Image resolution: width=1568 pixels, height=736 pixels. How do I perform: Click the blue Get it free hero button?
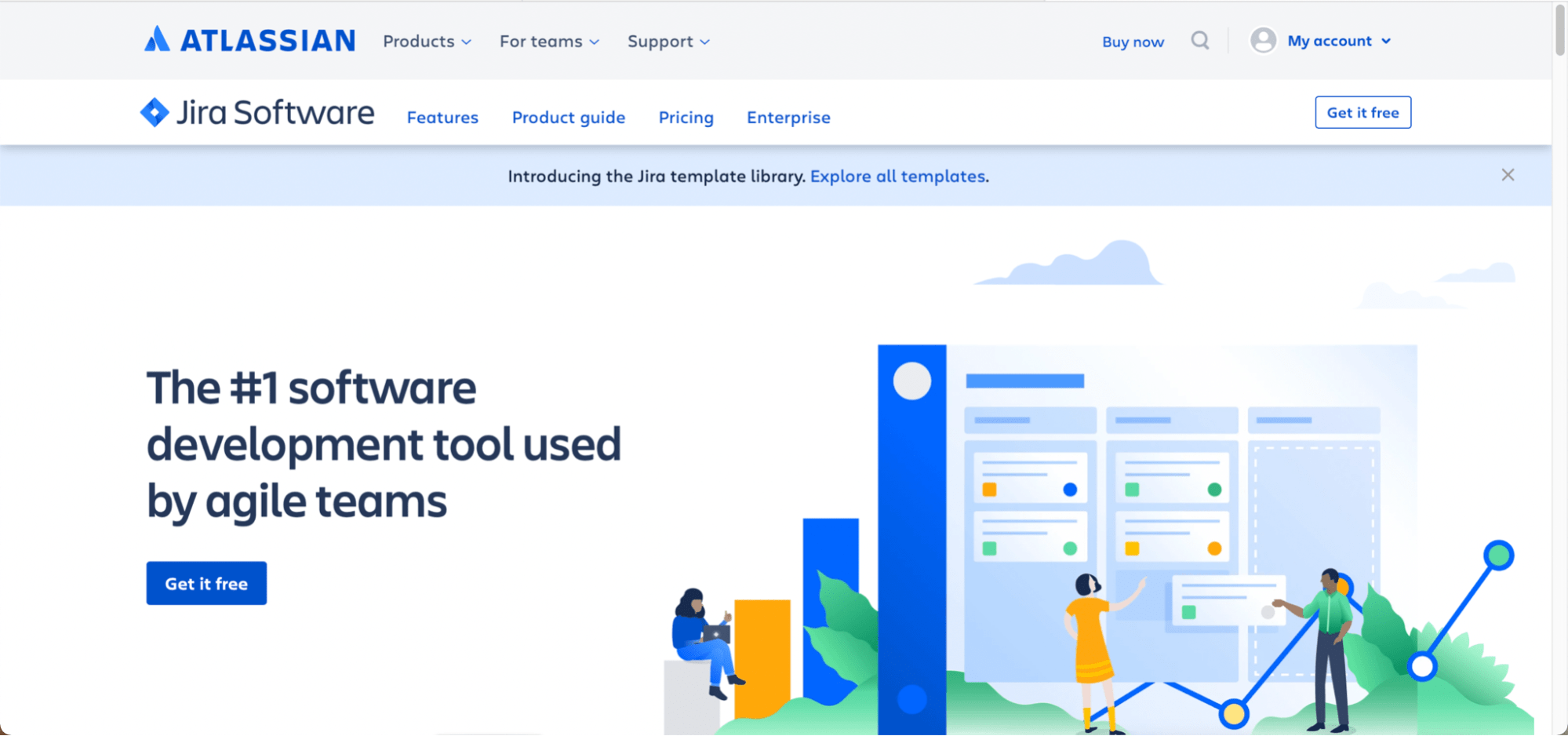206,583
